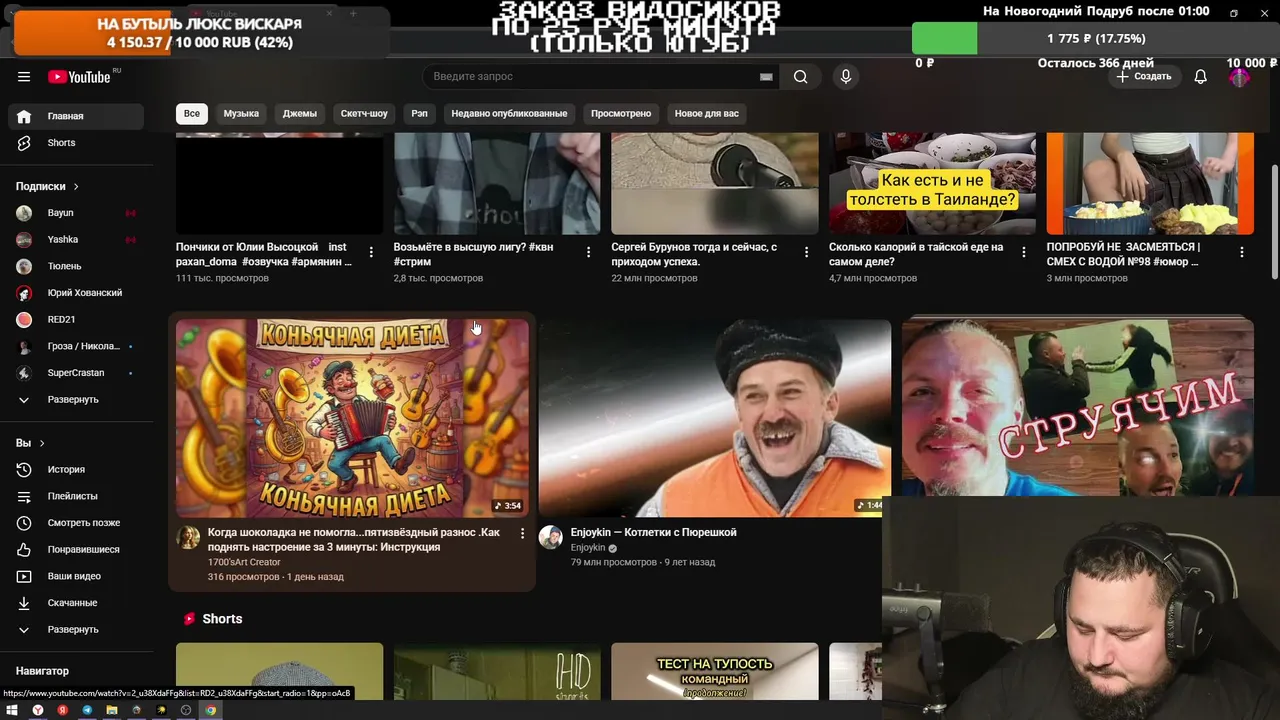
Task: Click the page vertical scrollbar
Action: (x=1274, y=220)
